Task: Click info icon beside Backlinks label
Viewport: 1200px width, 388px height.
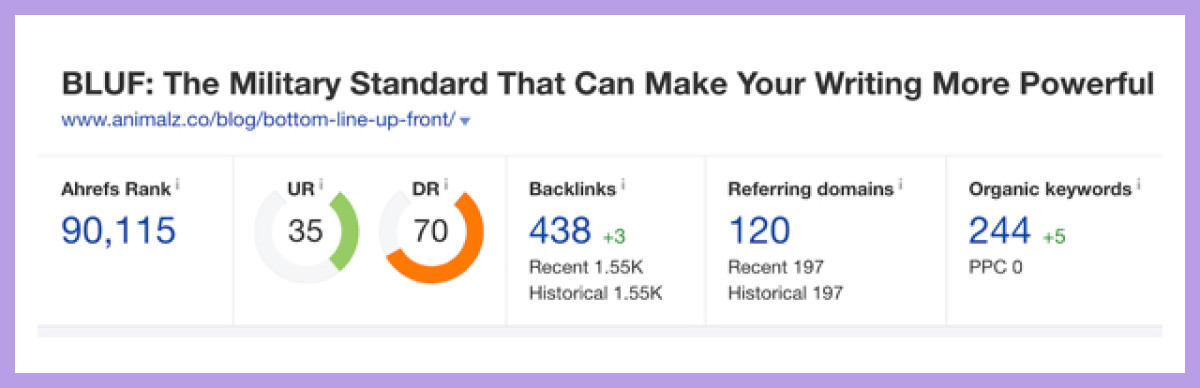Action: pyautogui.click(x=623, y=186)
